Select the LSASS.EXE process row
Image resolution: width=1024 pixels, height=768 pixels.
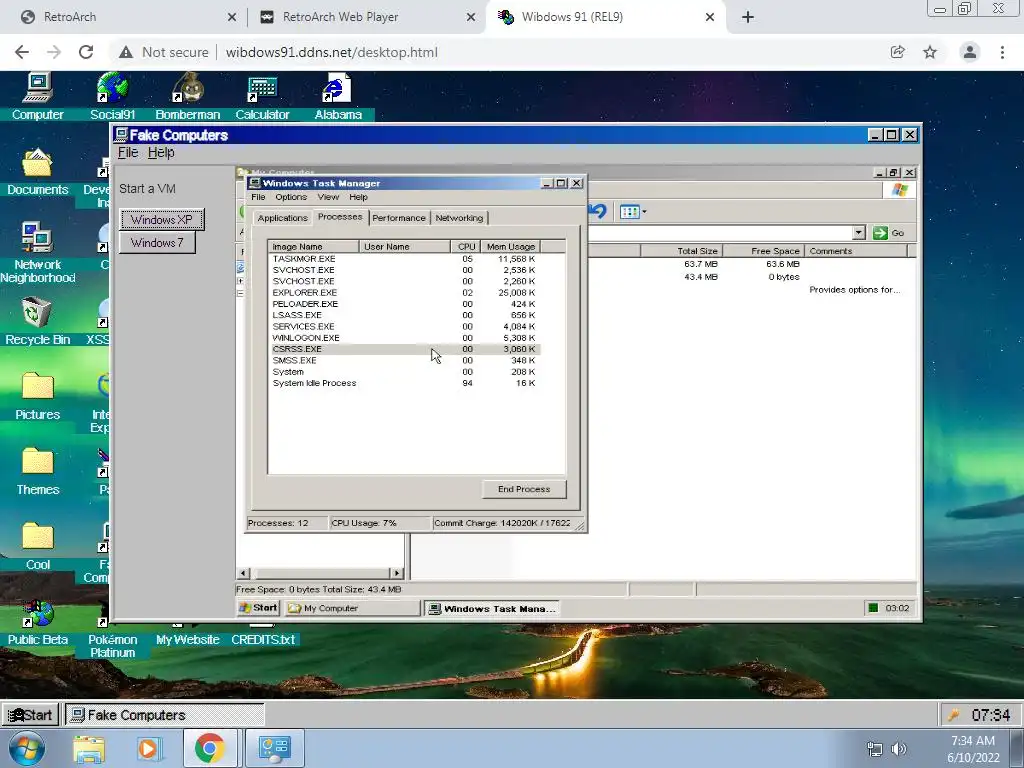click(405, 315)
